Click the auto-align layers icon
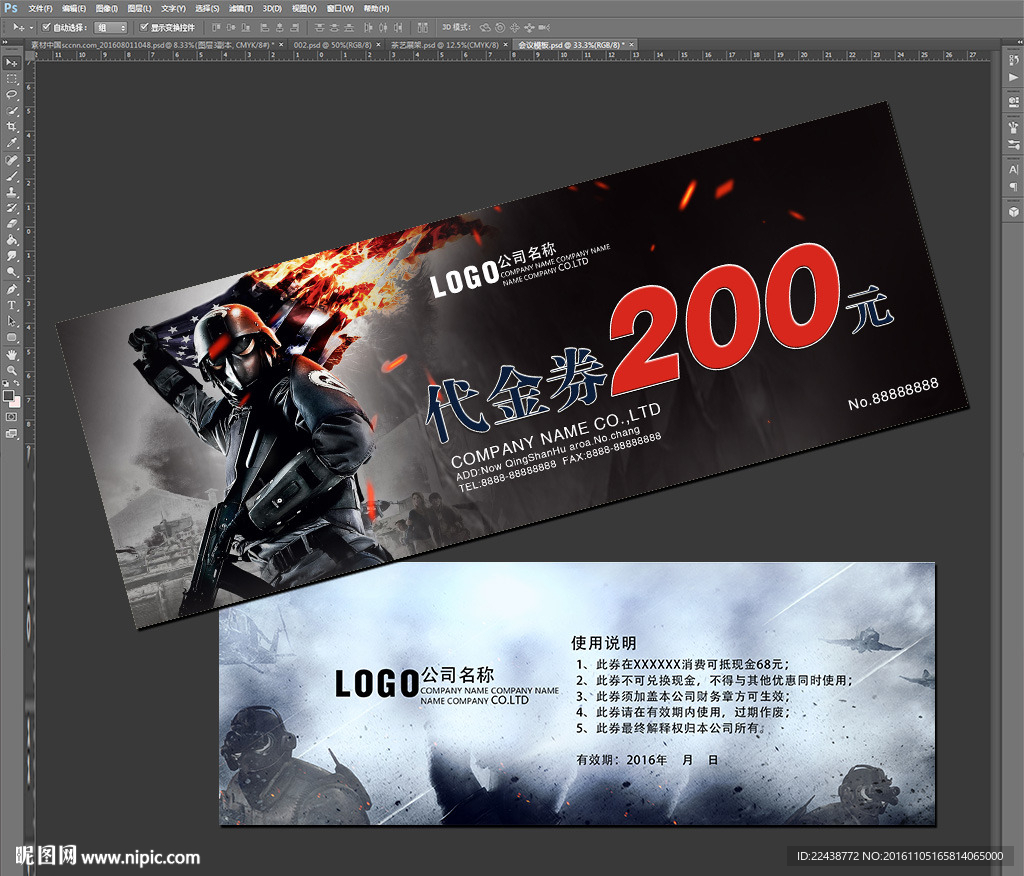Viewport: 1024px width, 876px height. click(423, 27)
